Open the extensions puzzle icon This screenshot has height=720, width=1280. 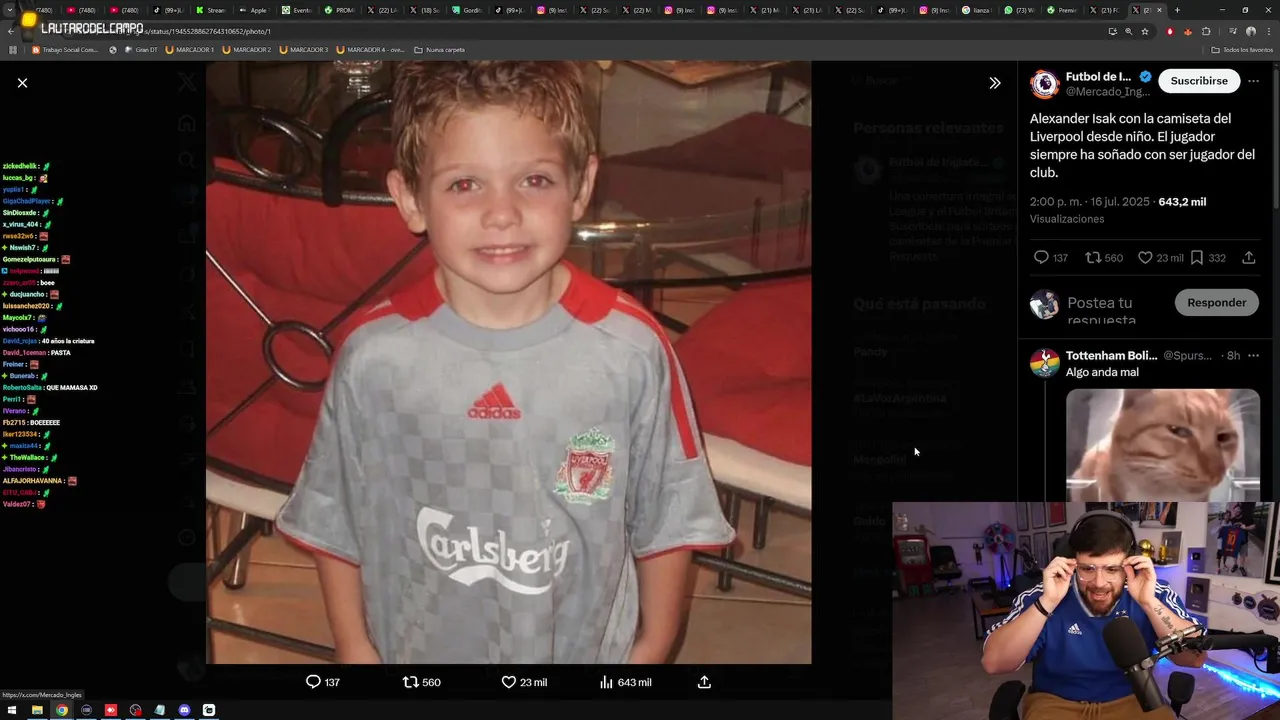point(1206,31)
